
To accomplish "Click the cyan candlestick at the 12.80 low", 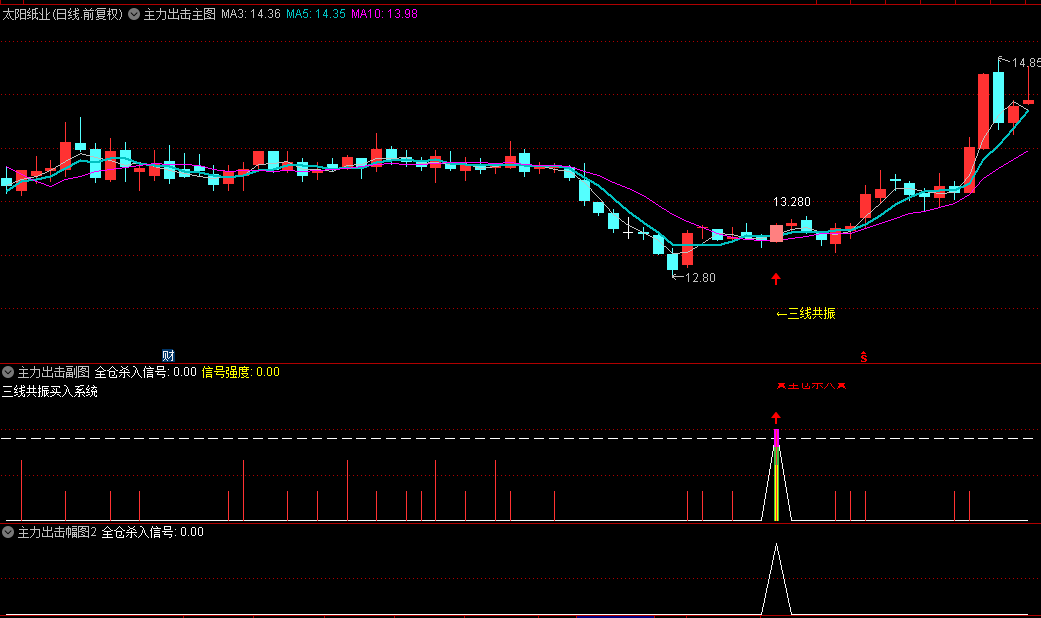I will point(673,262).
